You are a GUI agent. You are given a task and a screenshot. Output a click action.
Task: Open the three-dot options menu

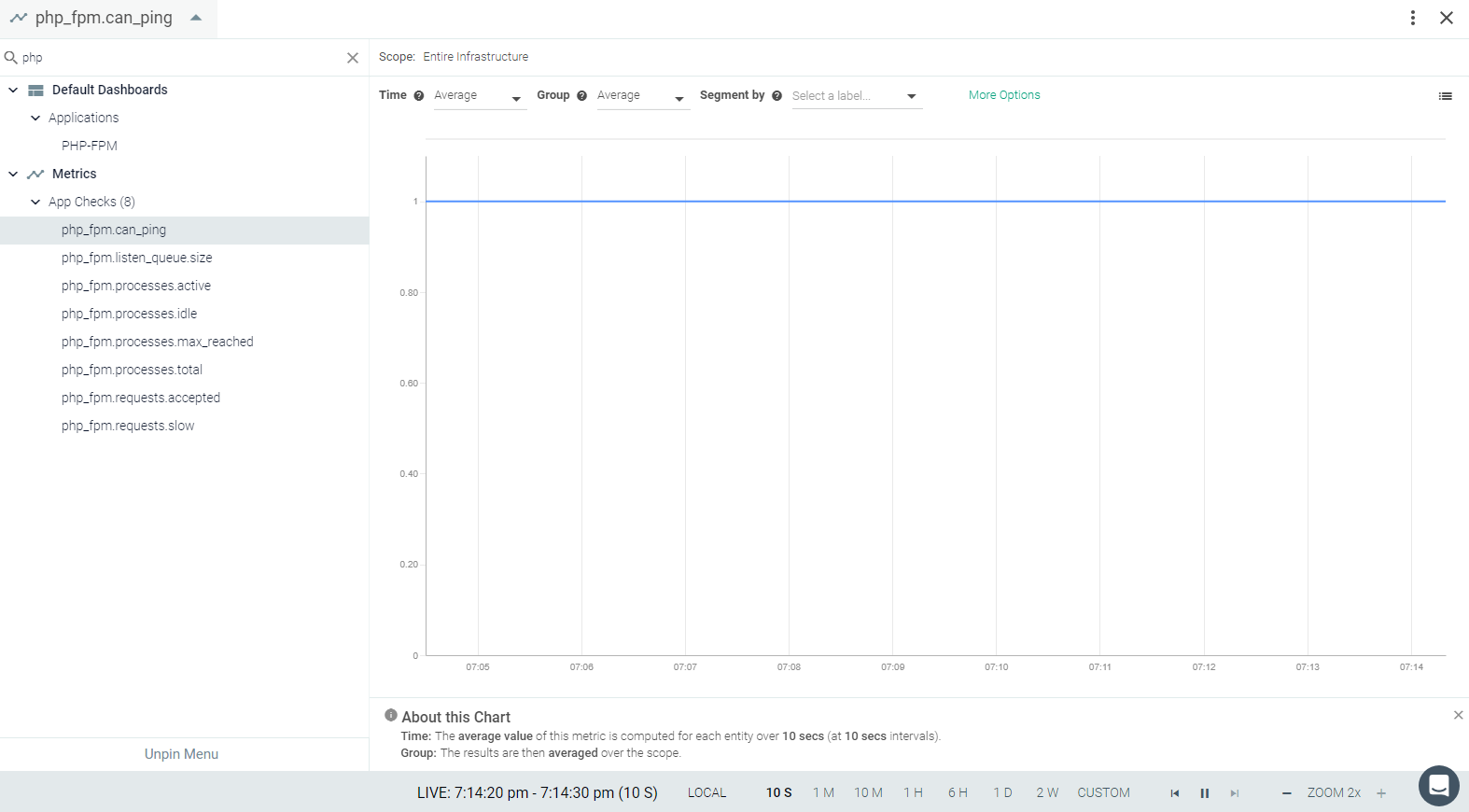coord(1413,18)
